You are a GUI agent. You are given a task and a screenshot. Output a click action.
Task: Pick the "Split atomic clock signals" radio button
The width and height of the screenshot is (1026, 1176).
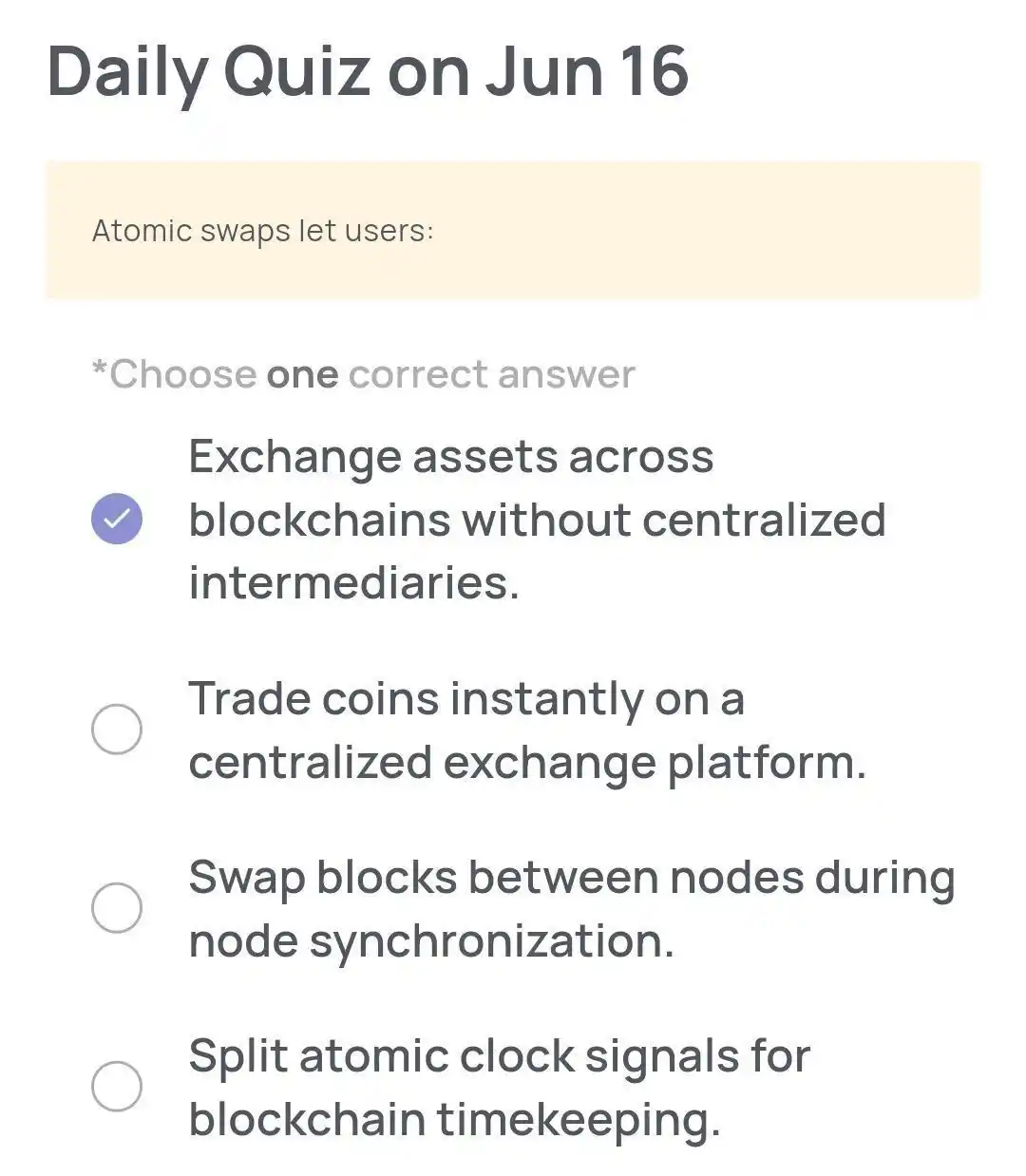tap(117, 1086)
